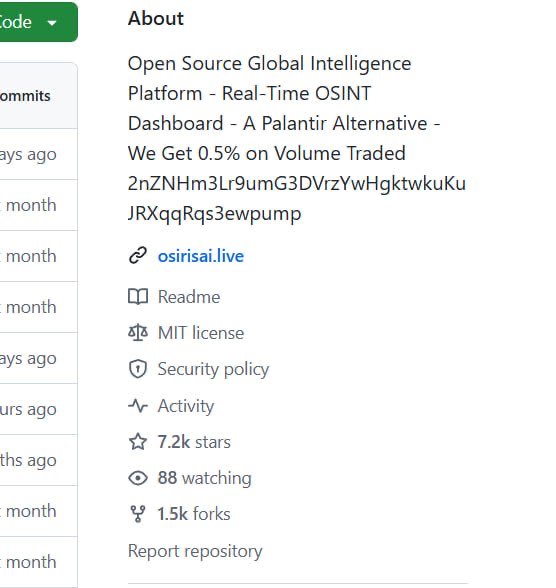Open the Security policy link
This screenshot has width=556, height=588.
coord(213,369)
